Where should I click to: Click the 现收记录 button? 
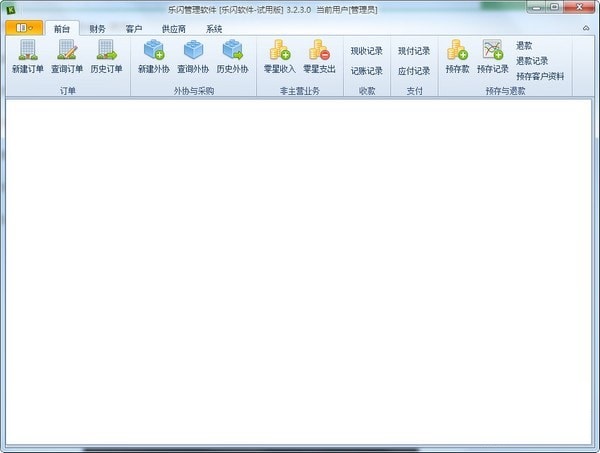(x=366, y=51)
